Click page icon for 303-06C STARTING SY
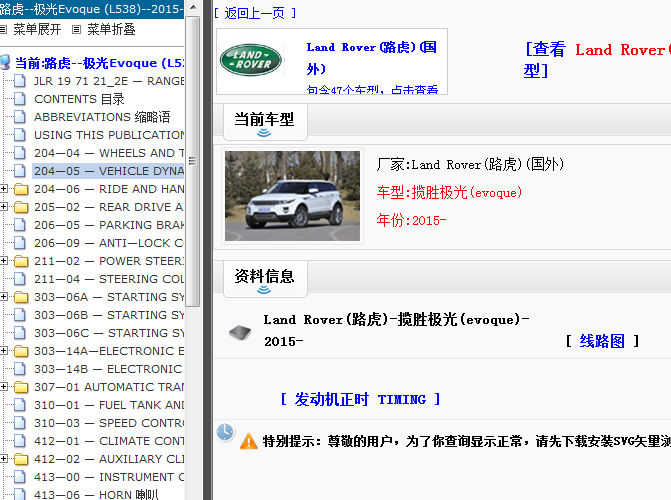The width and height of the screenshot is (671, 500). coord(19,332)
